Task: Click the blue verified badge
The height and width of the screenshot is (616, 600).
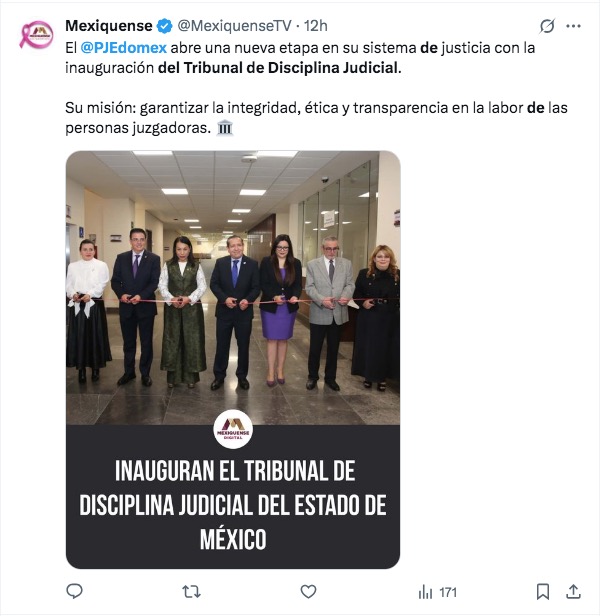Action: pos(164,26)
